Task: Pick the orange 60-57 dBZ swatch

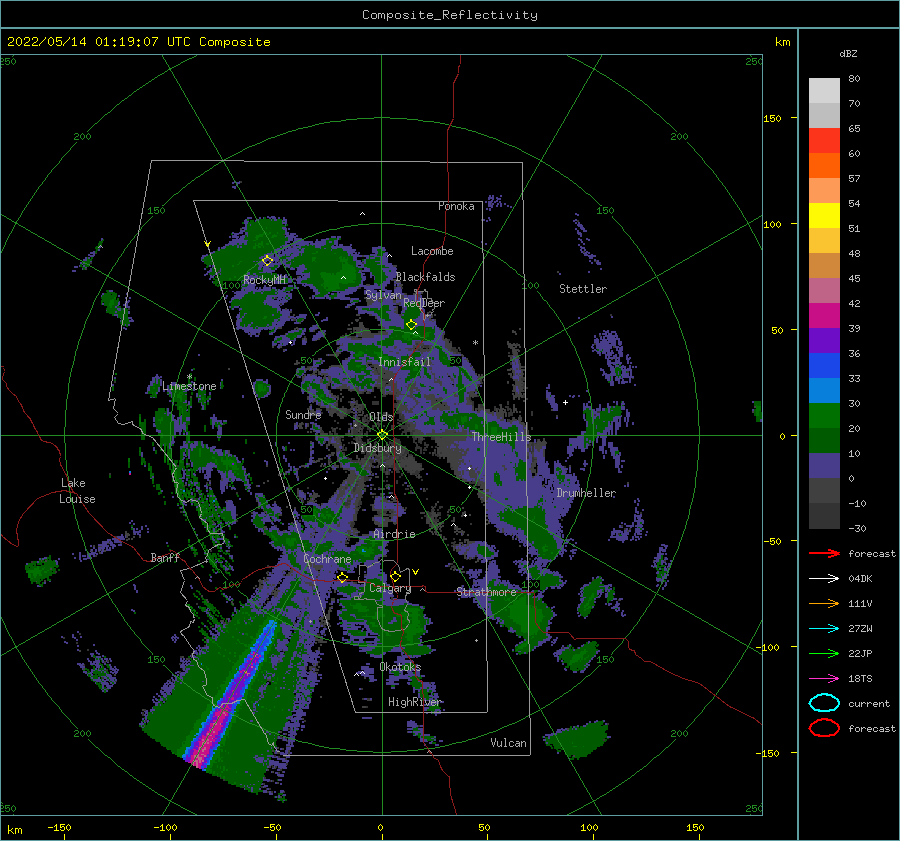Action: 824,166
